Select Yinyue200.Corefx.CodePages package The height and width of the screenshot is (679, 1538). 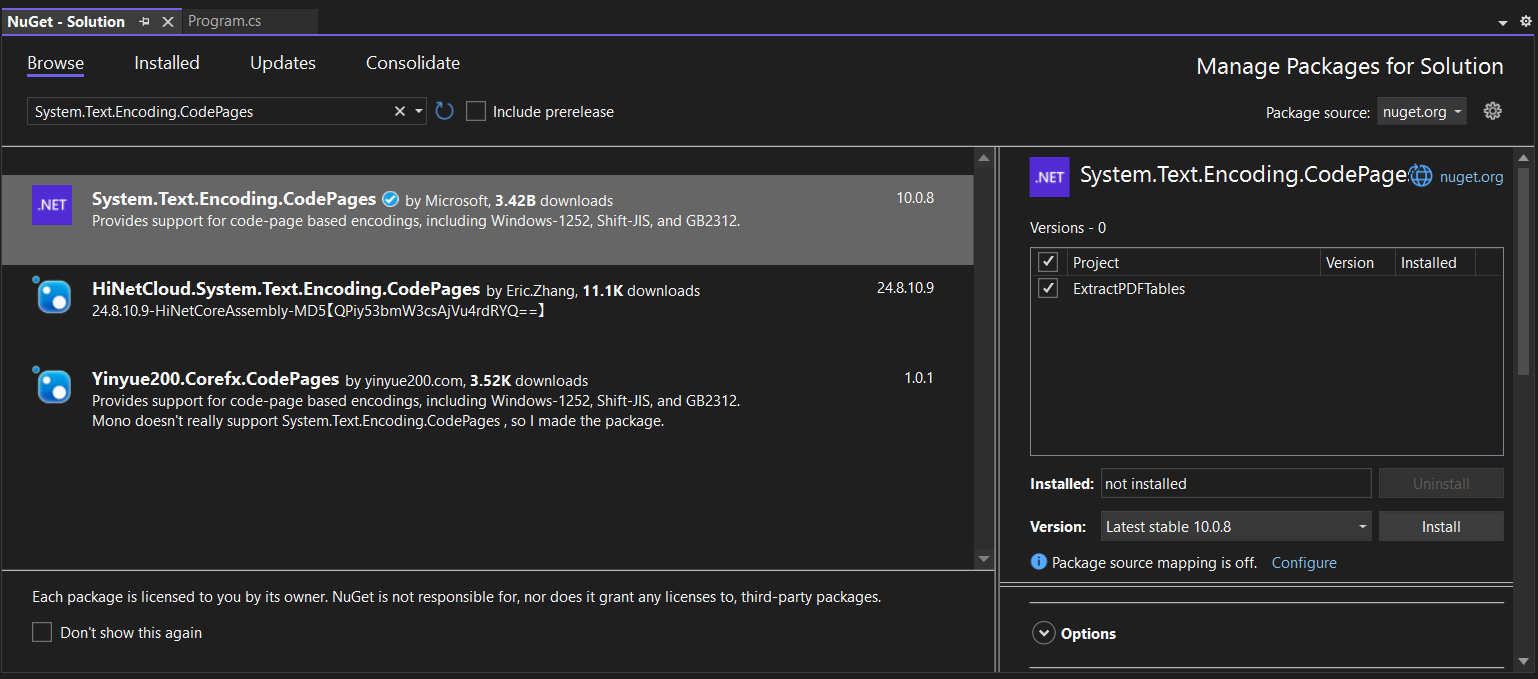[x=216, y=379]
